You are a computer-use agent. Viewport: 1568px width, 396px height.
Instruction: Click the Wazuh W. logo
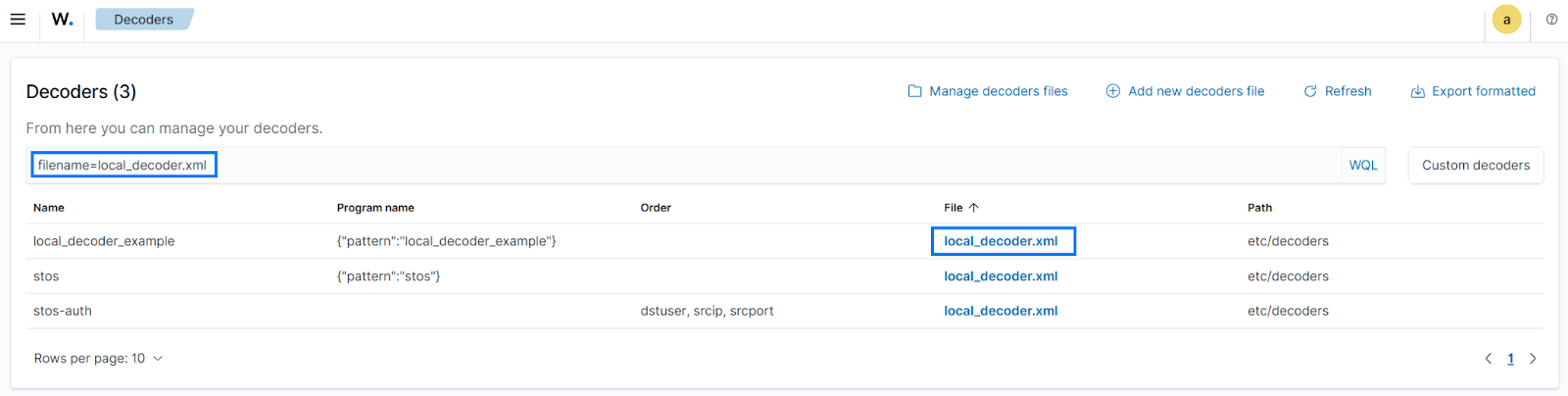point(62,20)
